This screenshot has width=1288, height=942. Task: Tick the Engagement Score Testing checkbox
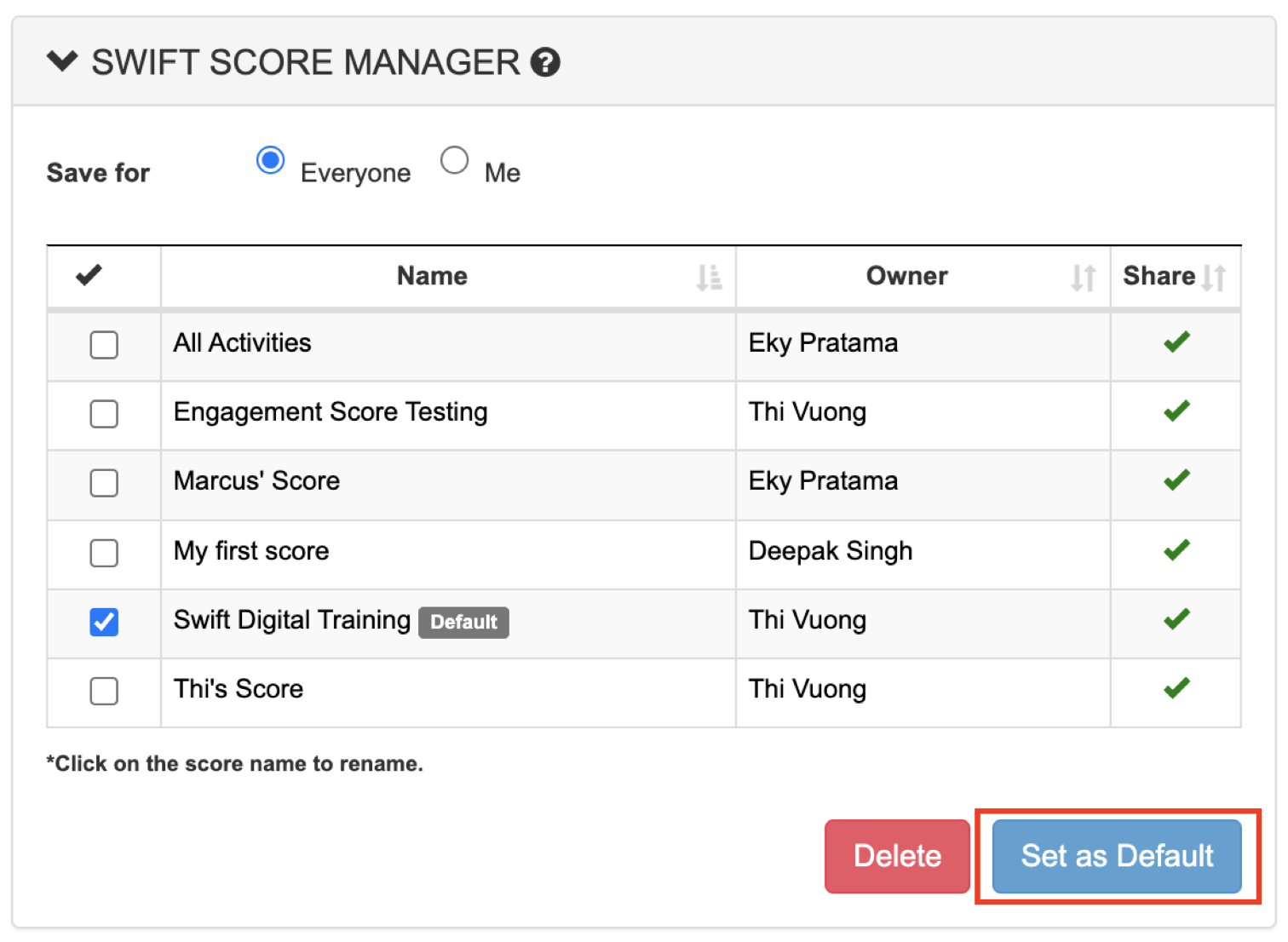(x=104, y=414)
